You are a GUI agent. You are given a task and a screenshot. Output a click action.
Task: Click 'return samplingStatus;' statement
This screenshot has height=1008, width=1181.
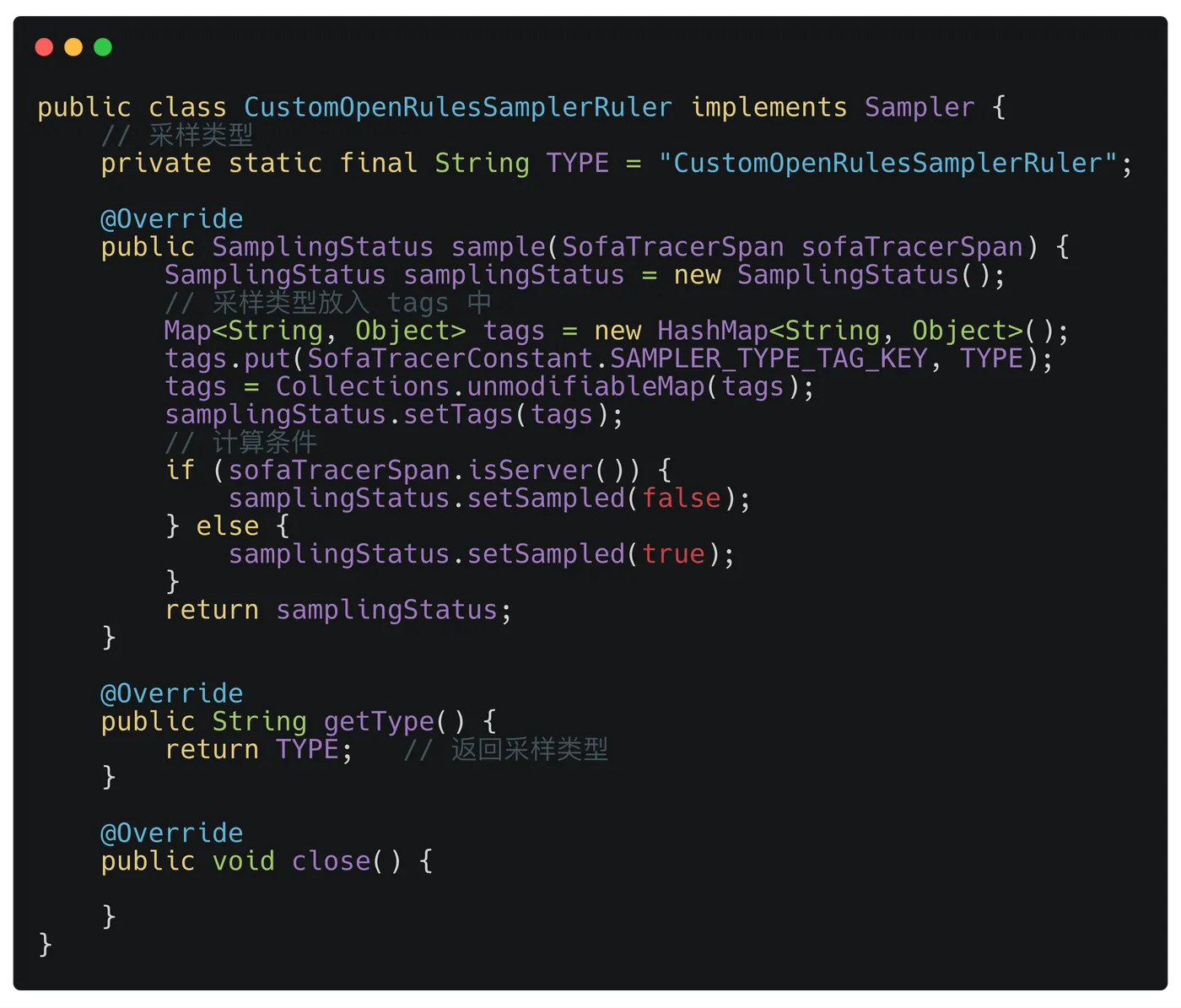coord(338,609)
